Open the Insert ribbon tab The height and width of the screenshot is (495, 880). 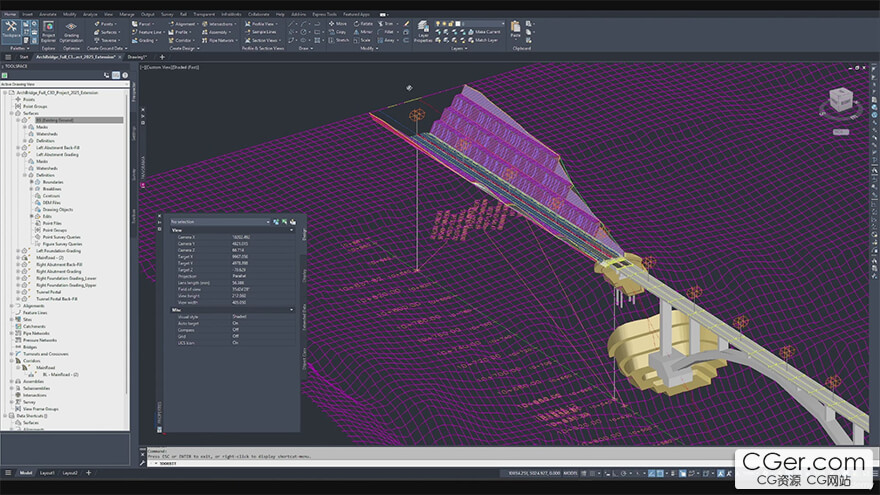[x=27, y=14]
